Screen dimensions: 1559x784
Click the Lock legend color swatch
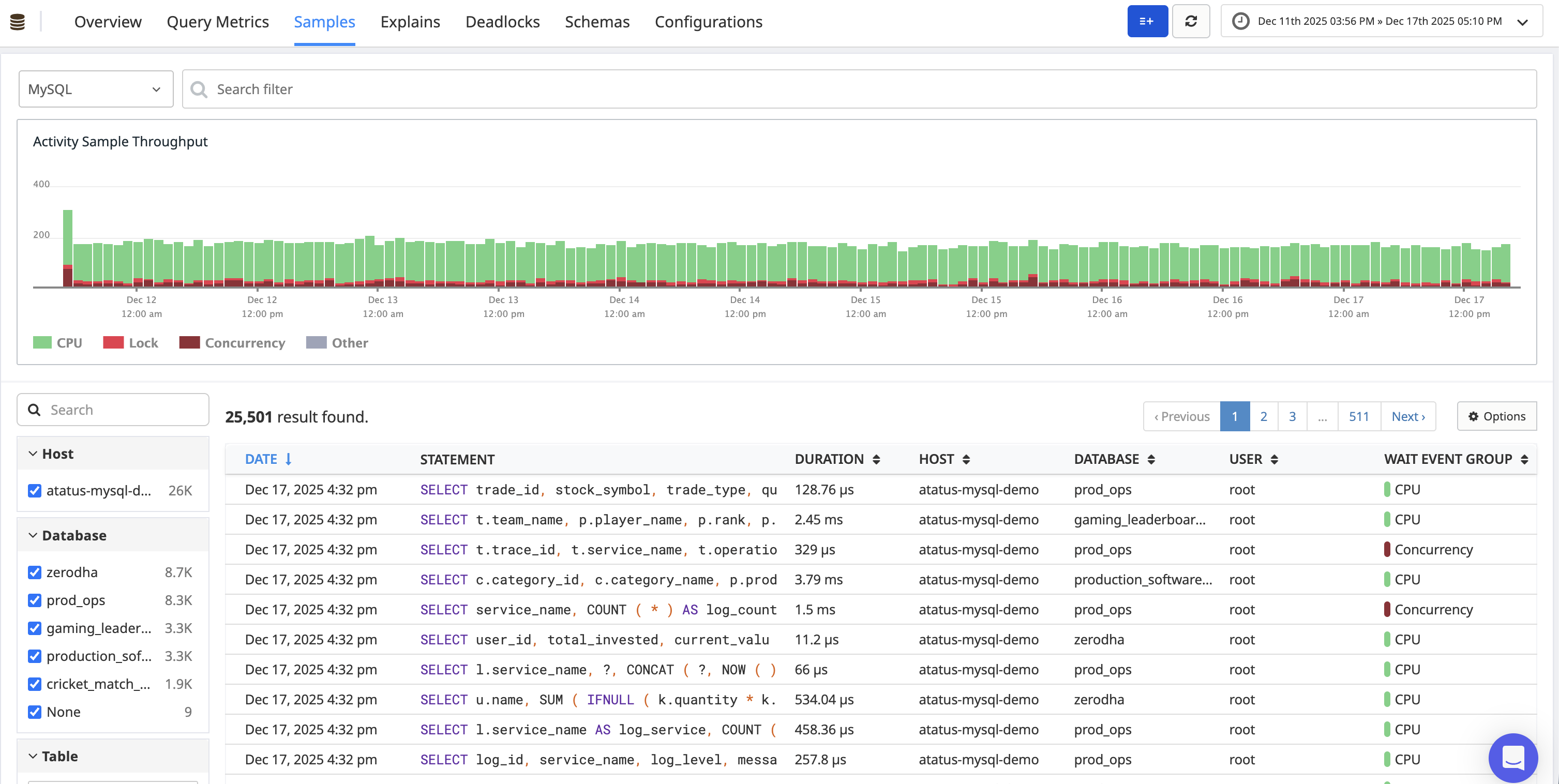(x=113, y=342)
